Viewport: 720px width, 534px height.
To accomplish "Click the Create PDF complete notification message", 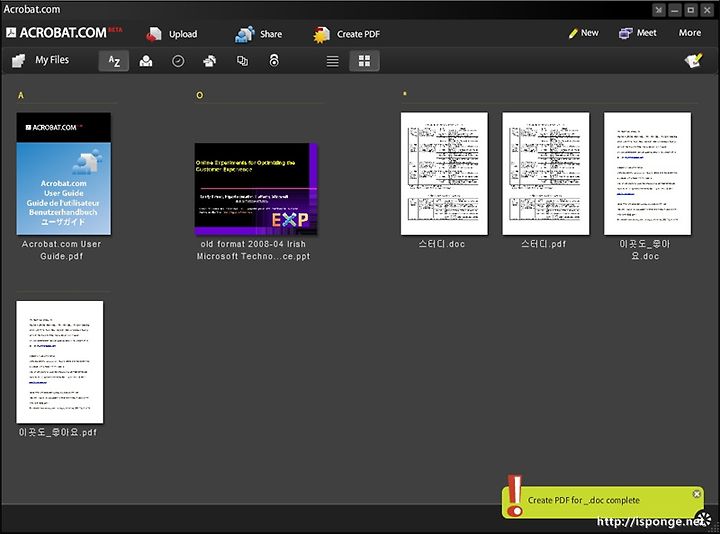I will [584, 500].
